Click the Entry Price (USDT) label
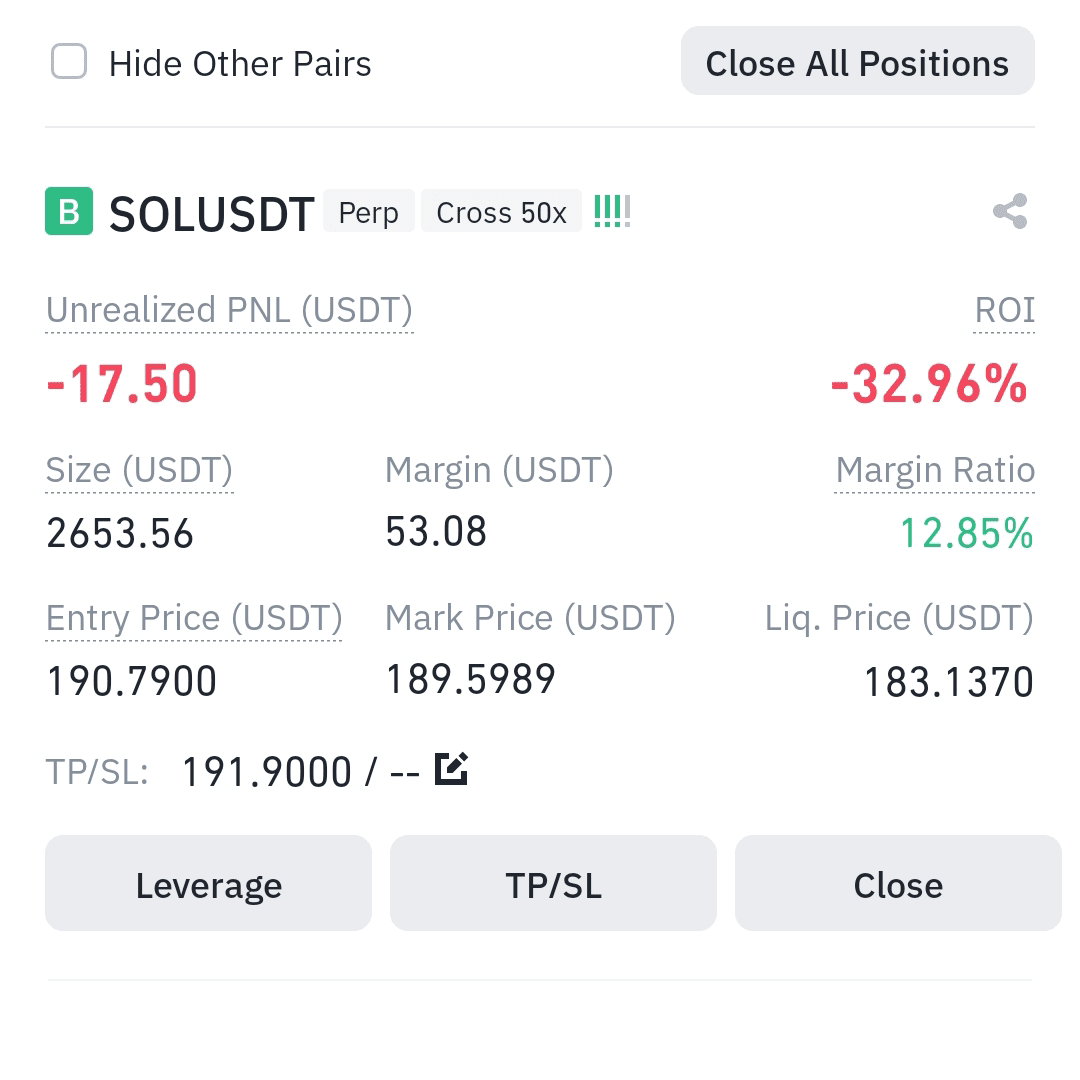 pyautogui.click(x=194, y=618)
